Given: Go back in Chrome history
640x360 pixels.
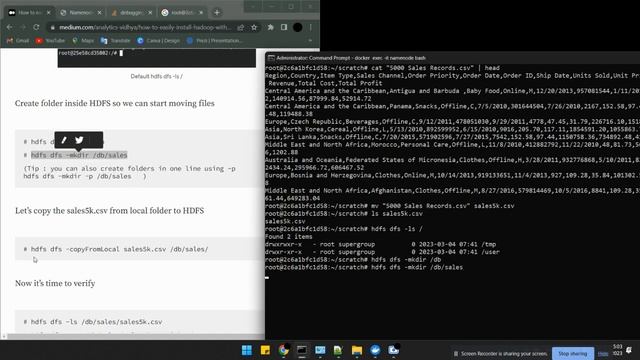Looking at the screenshot, I should click(9, 27).
